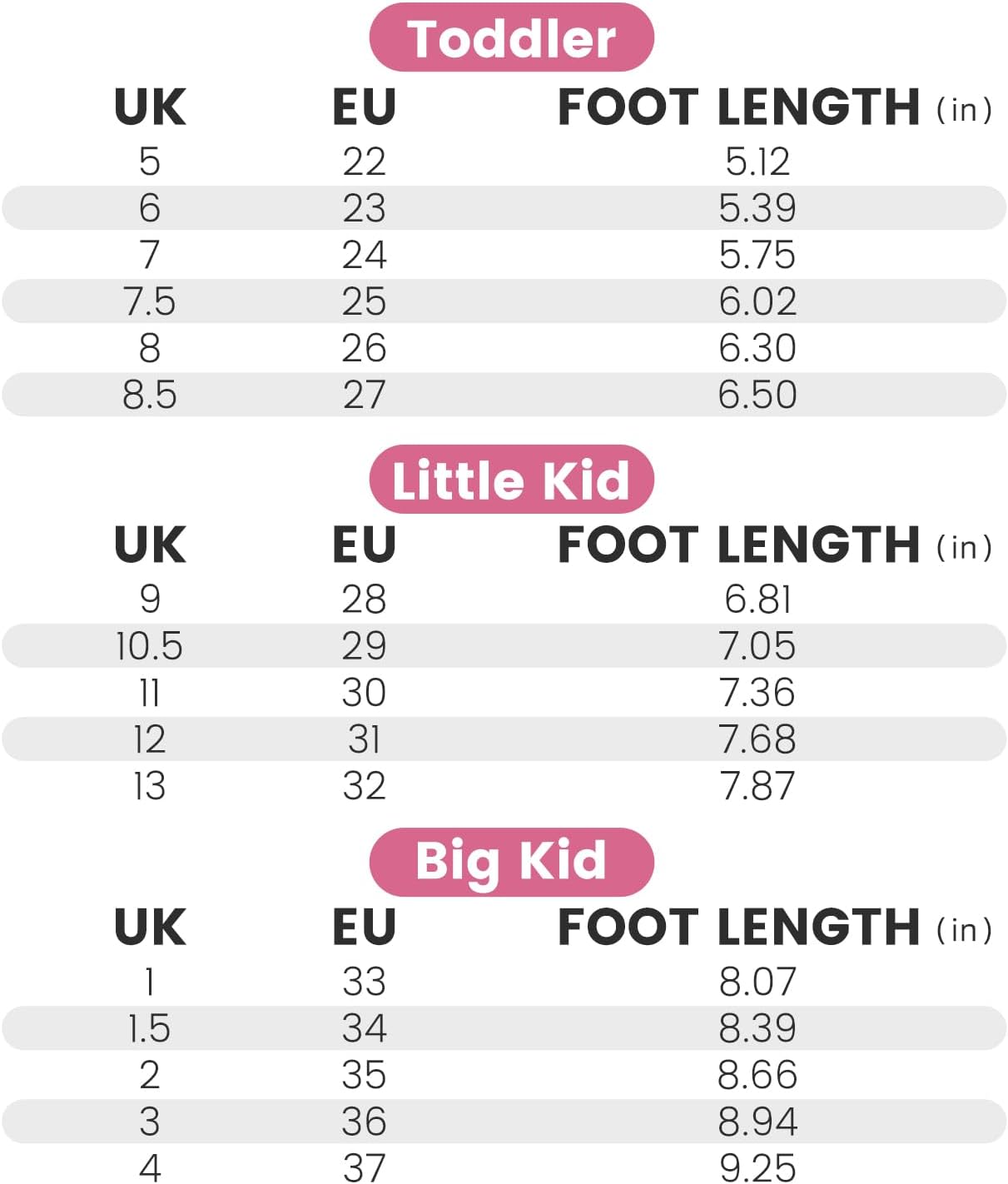Select the UK column header under Toddler
Screen dimensions: 1008x1184
click(150, 107)
